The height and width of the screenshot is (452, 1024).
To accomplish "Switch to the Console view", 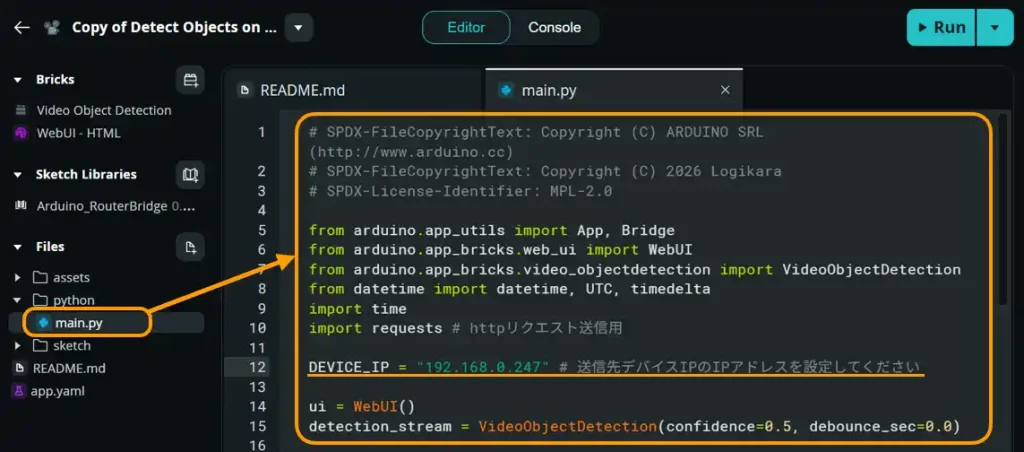I will (x=554, y=27).
